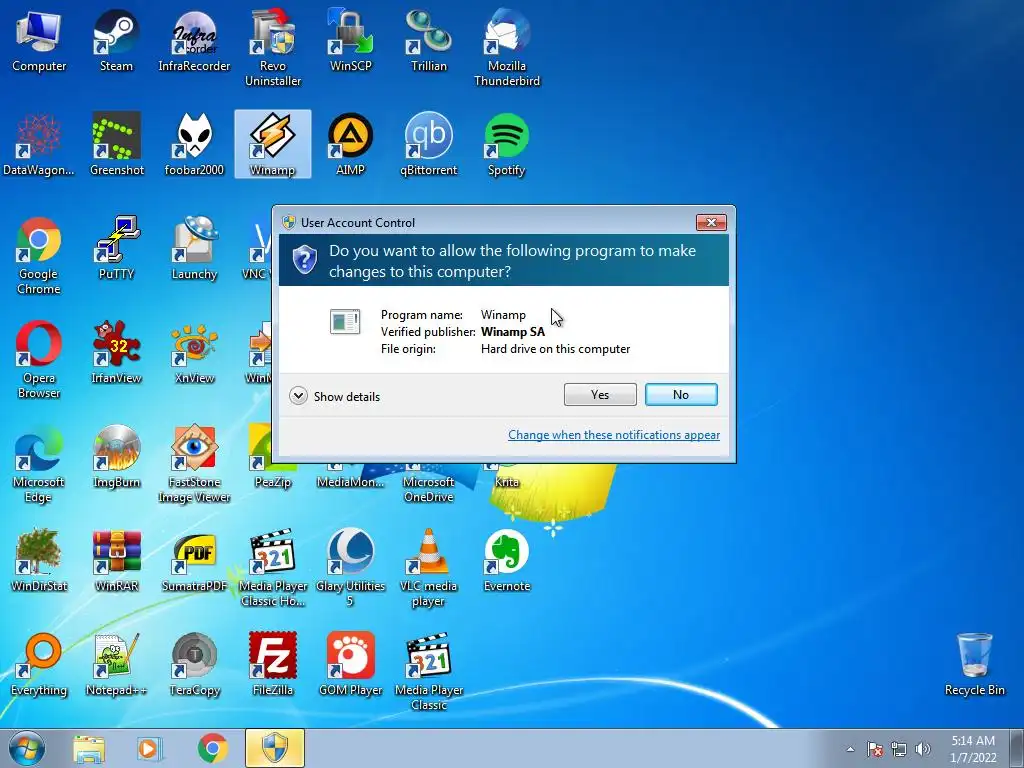Screen dimensions: 1024x768
Task: Click the XnView desktop shortcut
Action: (x=194, y=353)
